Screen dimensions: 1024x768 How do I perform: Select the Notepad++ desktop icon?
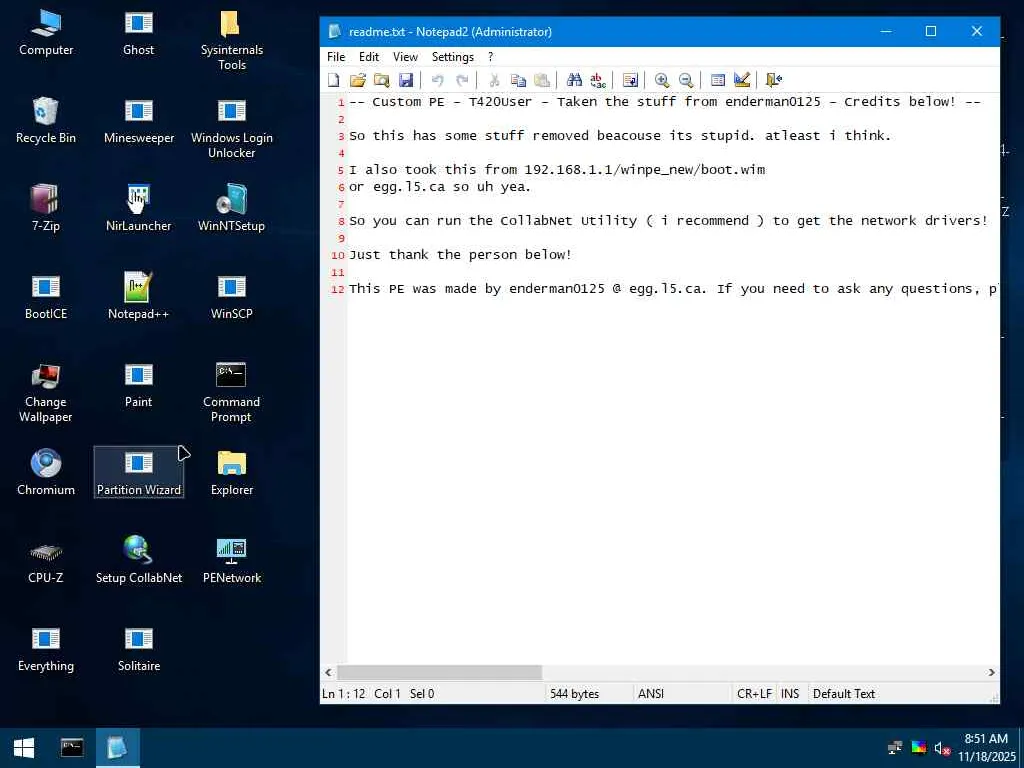138,297
